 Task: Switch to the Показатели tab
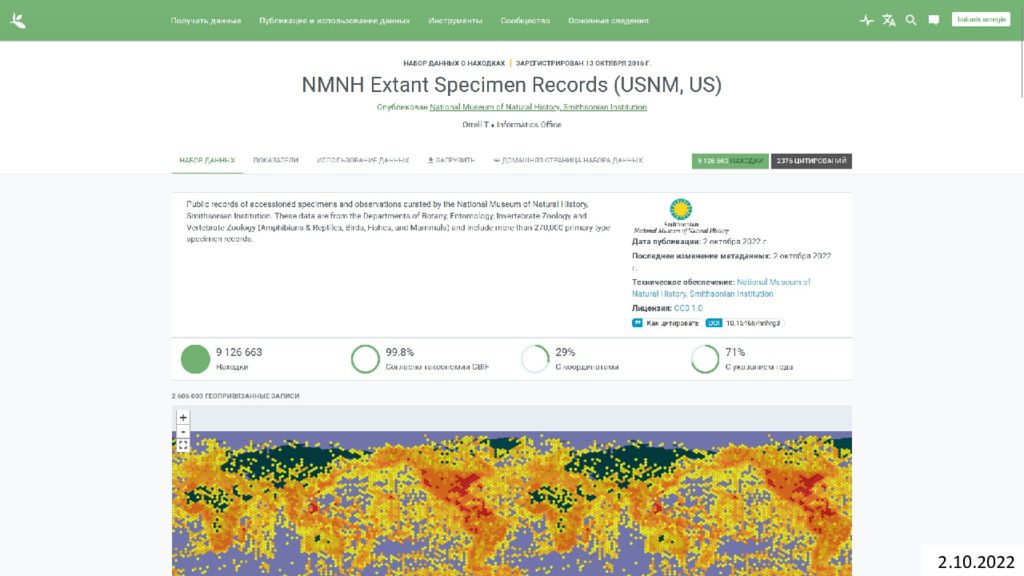click(276, 161)
